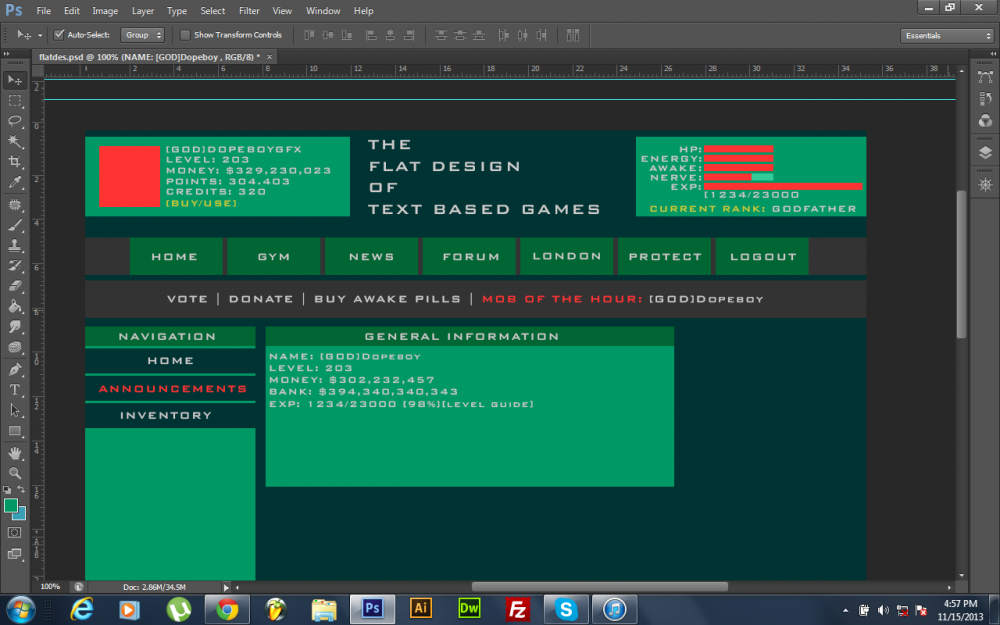Toggle the Auto-Select checkbox
The height and width of the screenshot is (625, 1000).
click(59, 35)
